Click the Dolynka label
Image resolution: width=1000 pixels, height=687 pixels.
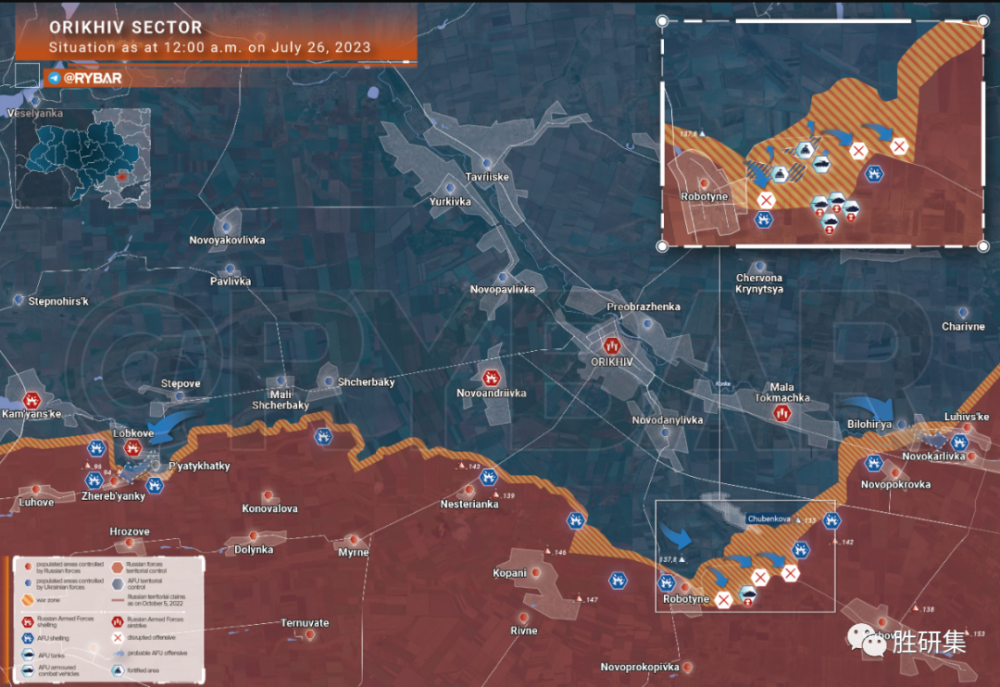coord(253,549)
